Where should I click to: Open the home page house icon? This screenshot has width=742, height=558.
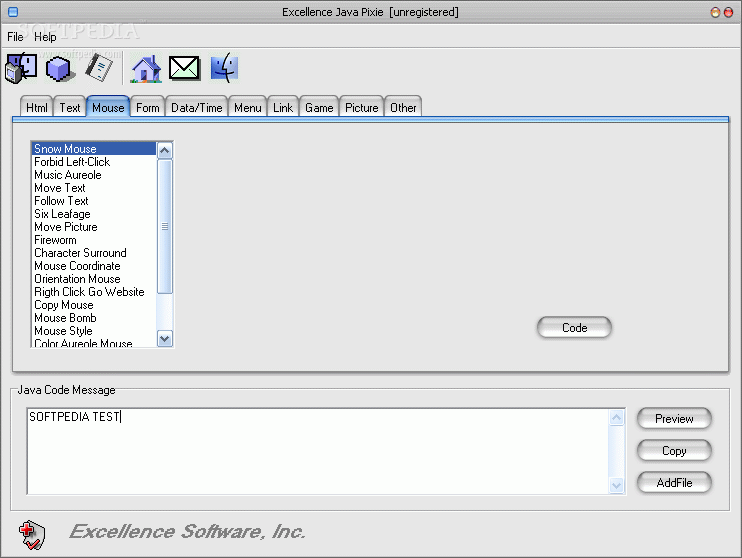(146, 69)
